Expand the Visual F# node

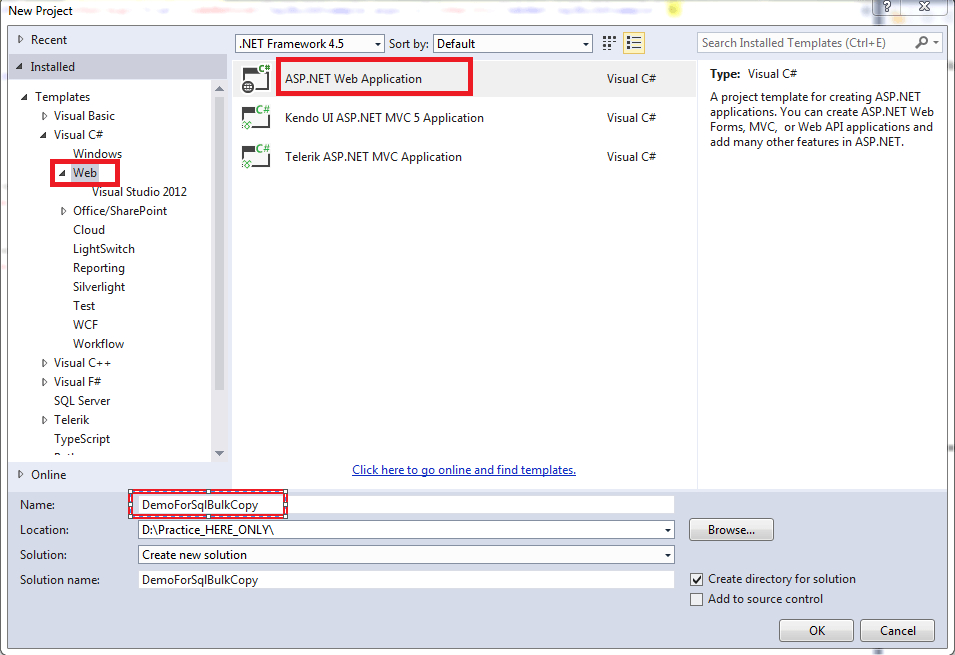click(x=44, y=382)
